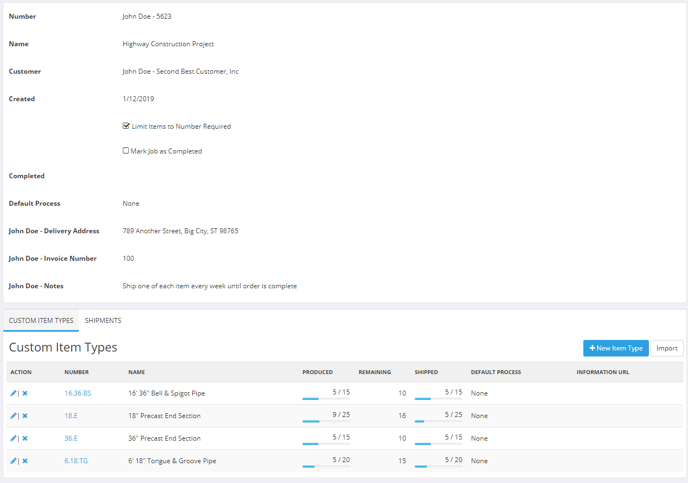Follow the 6.18.TG item link
688x483 pixels.
coord(76,461)
